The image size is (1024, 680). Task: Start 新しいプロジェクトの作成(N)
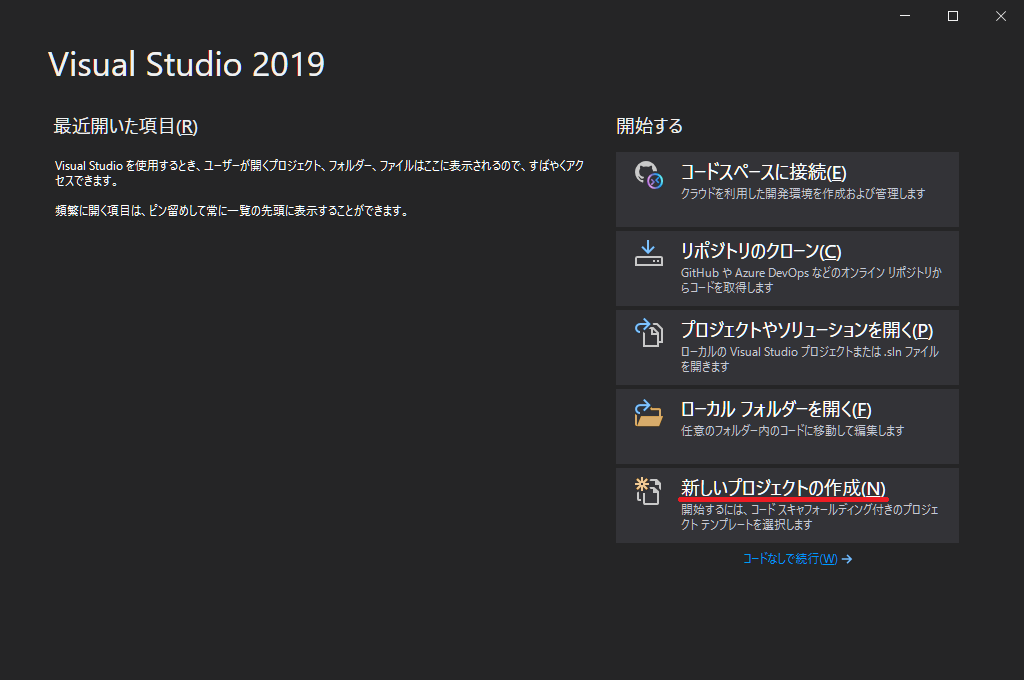pos(782,488)
